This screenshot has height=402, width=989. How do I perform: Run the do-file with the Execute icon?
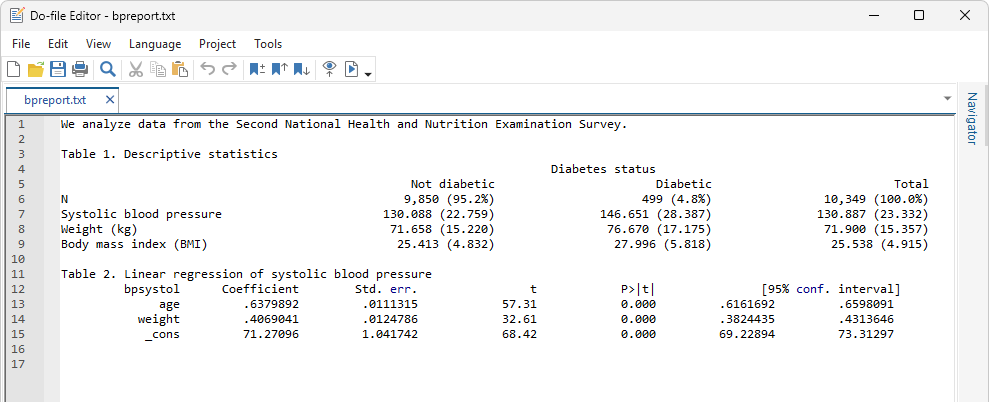coord(352,69)
